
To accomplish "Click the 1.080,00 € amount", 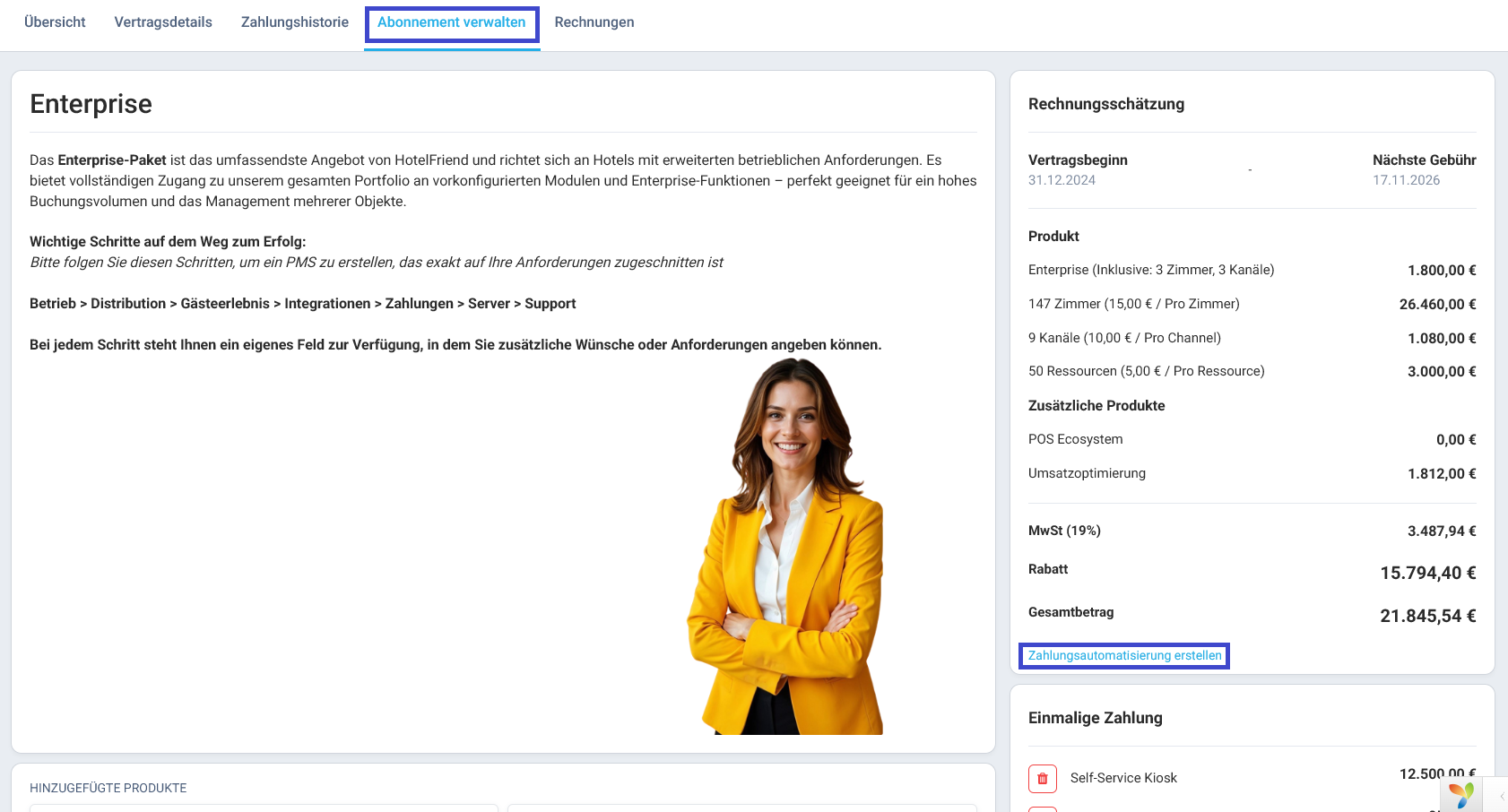I will 1442,339.
